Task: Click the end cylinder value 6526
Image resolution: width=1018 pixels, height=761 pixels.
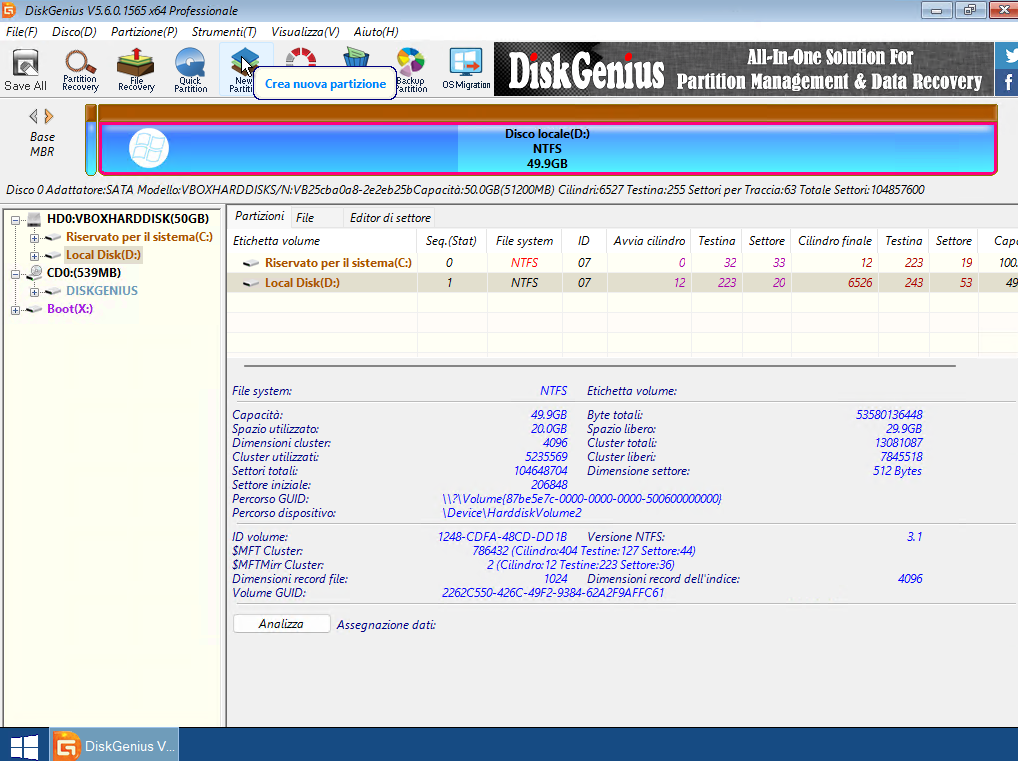Action: pos(860,283)
